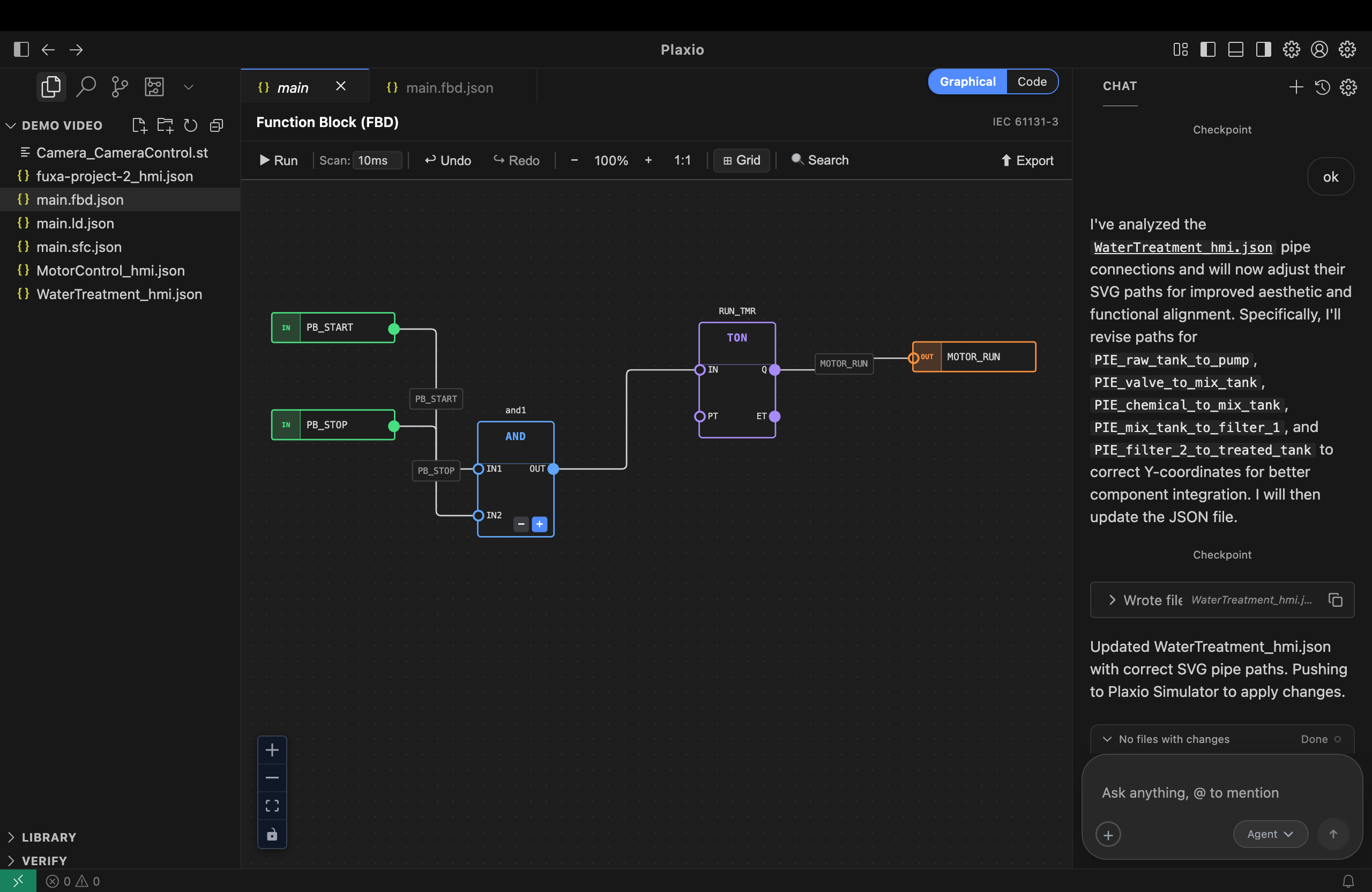
Task: Add an input to the AND block
Action: click(540, 524)
